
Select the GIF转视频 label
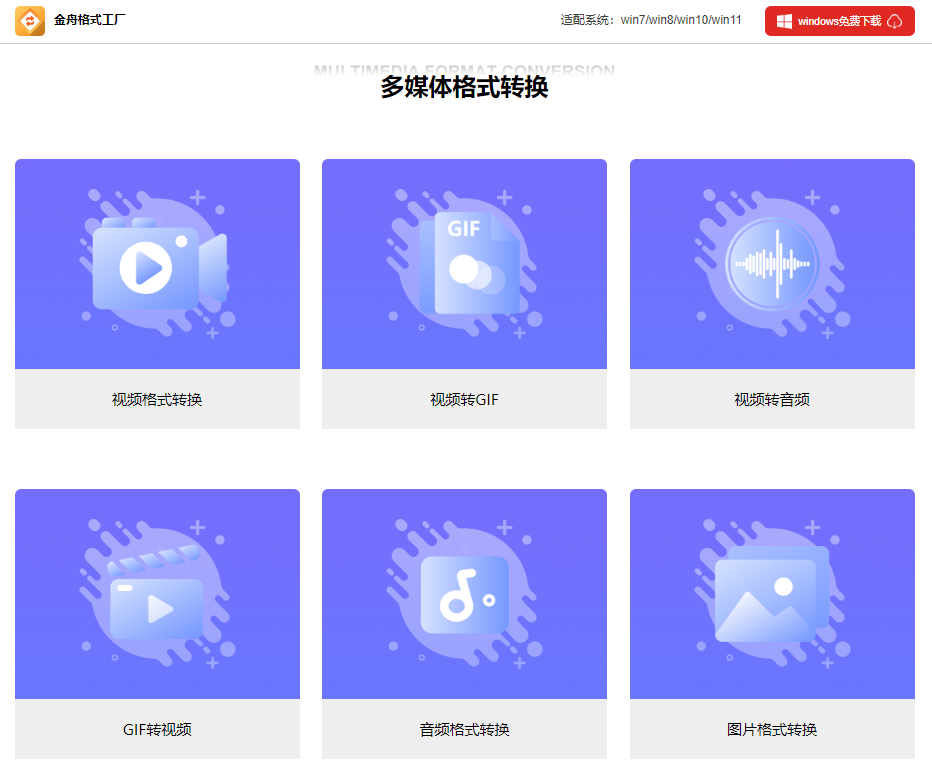pyautogui.click(x=157, y=729)
